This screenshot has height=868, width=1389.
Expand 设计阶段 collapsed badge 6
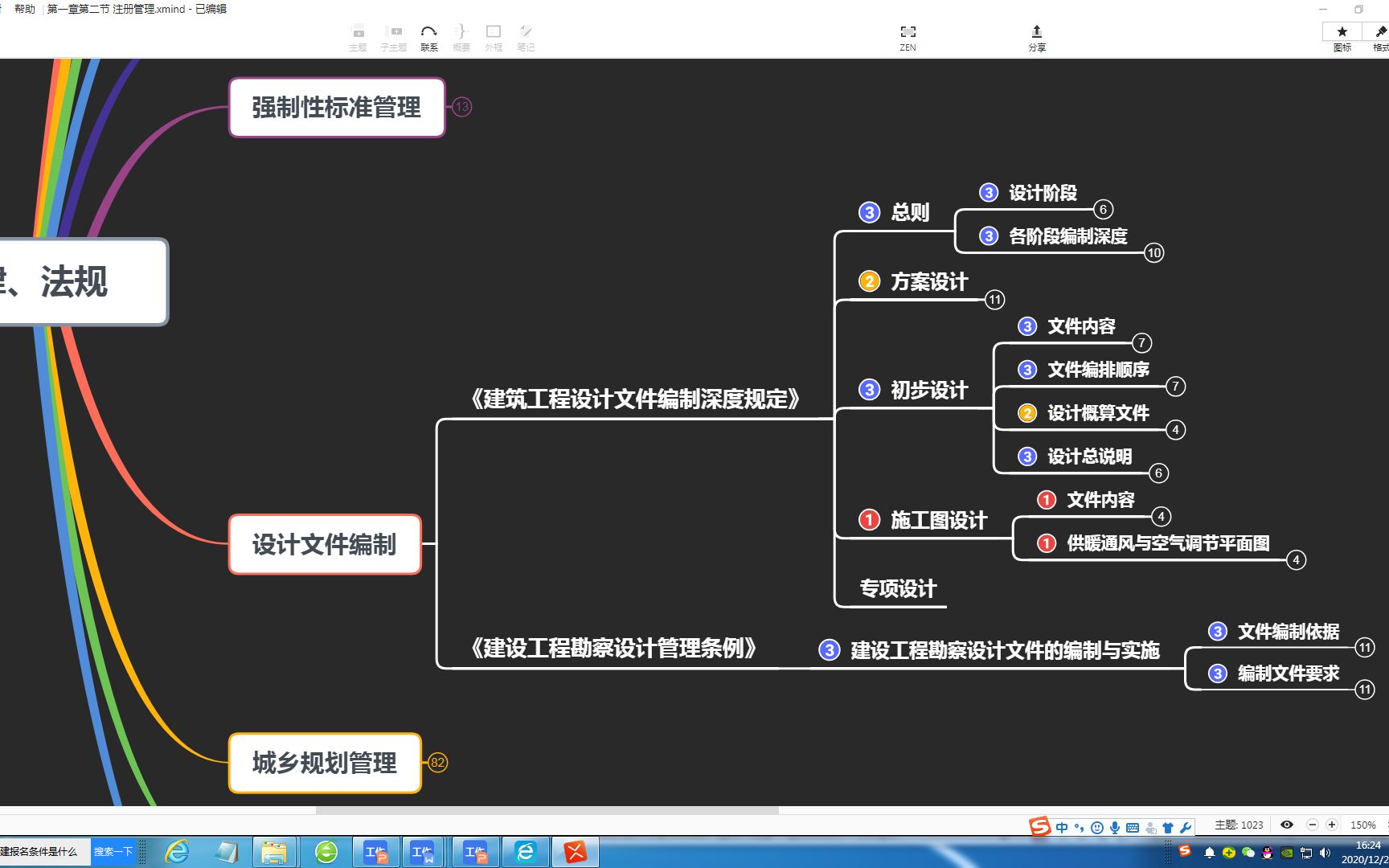[1103, 210]
